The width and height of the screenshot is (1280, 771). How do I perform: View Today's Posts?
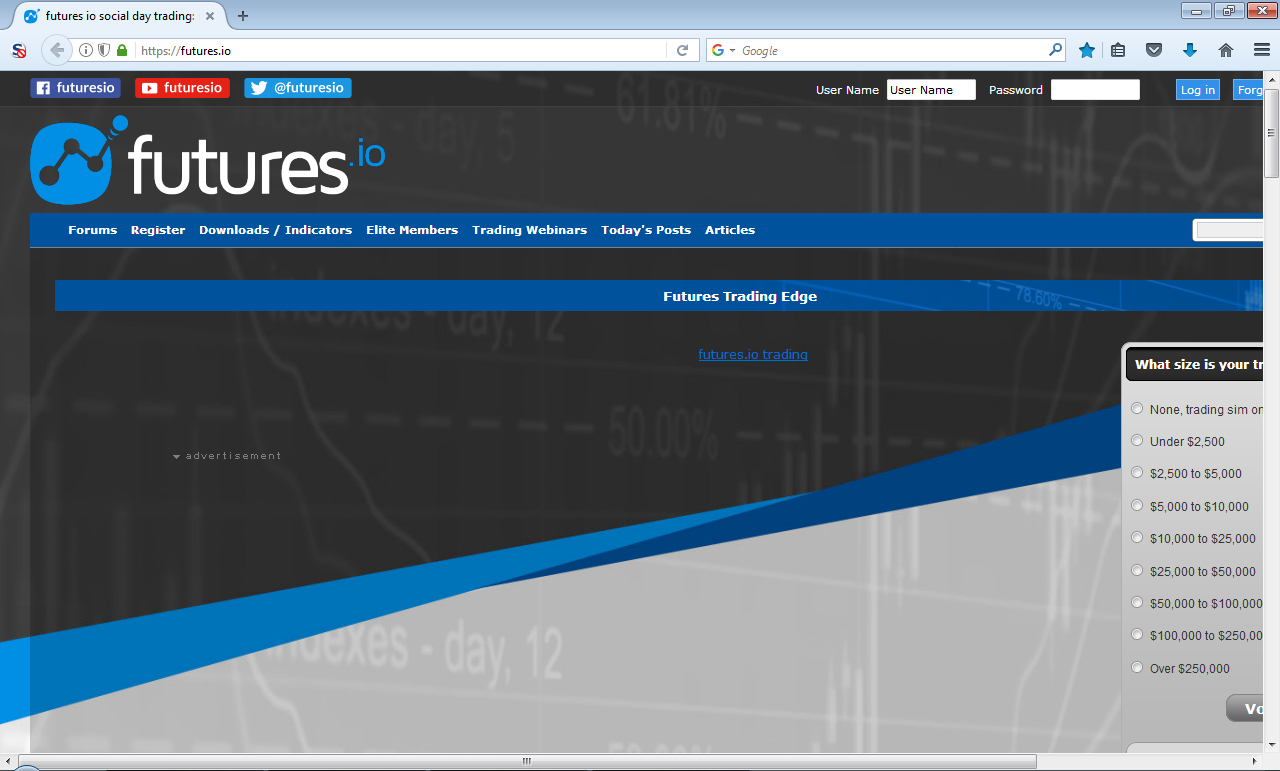point(646,230)
